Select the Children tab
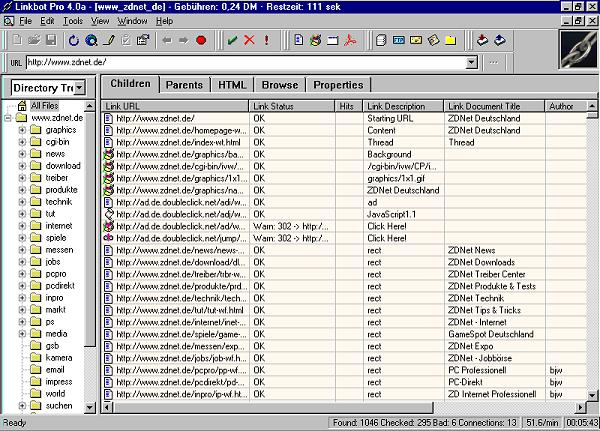The height and width of the screenshot is (431, 600). (130, 84)
